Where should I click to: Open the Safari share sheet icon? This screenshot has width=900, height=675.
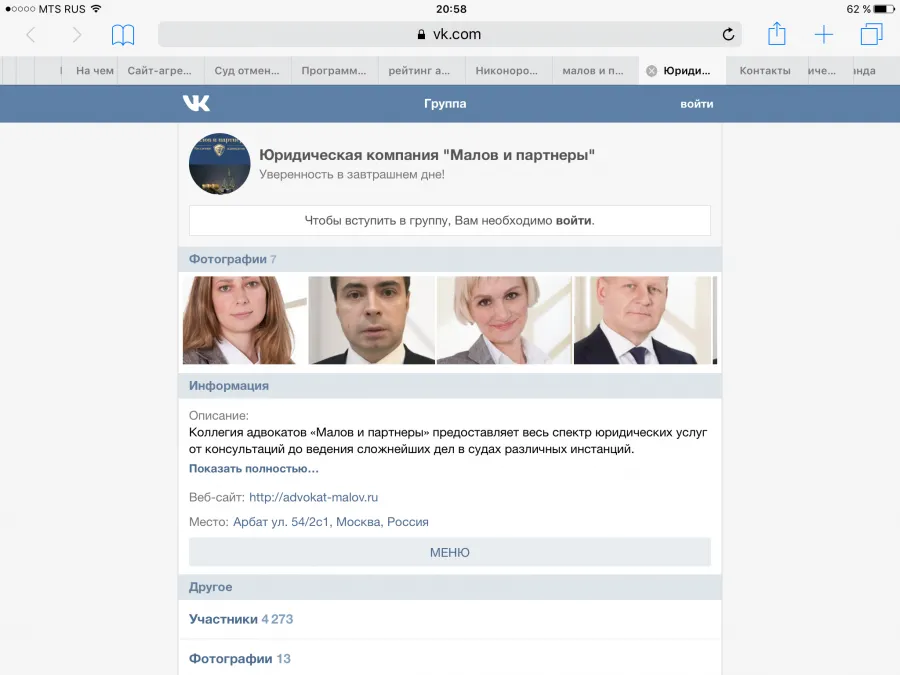click(x=777, y=33)
